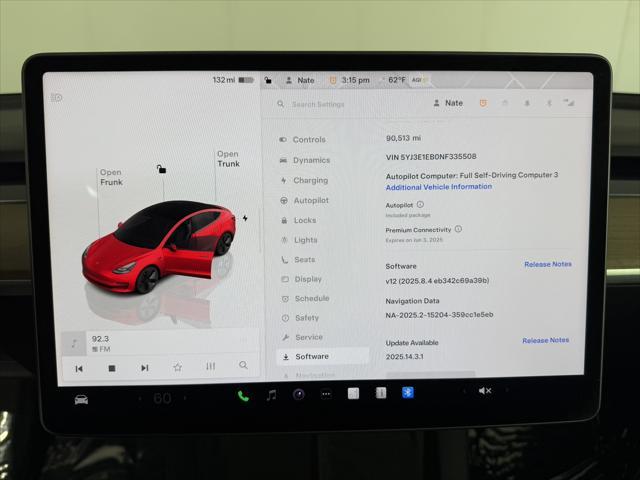Tap cellular signal icon in settings header
Viewport: 640px width, 480px height.
point(569,102)
